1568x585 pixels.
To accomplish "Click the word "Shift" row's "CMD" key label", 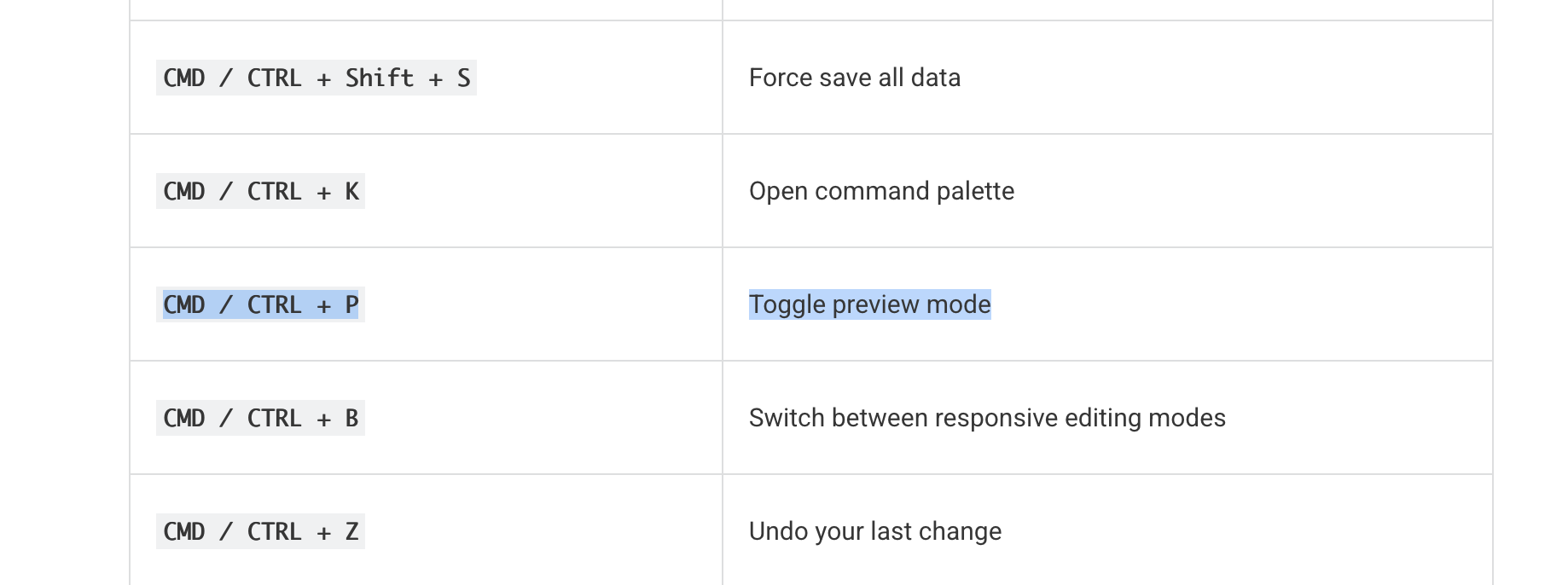I will (184, 78).
